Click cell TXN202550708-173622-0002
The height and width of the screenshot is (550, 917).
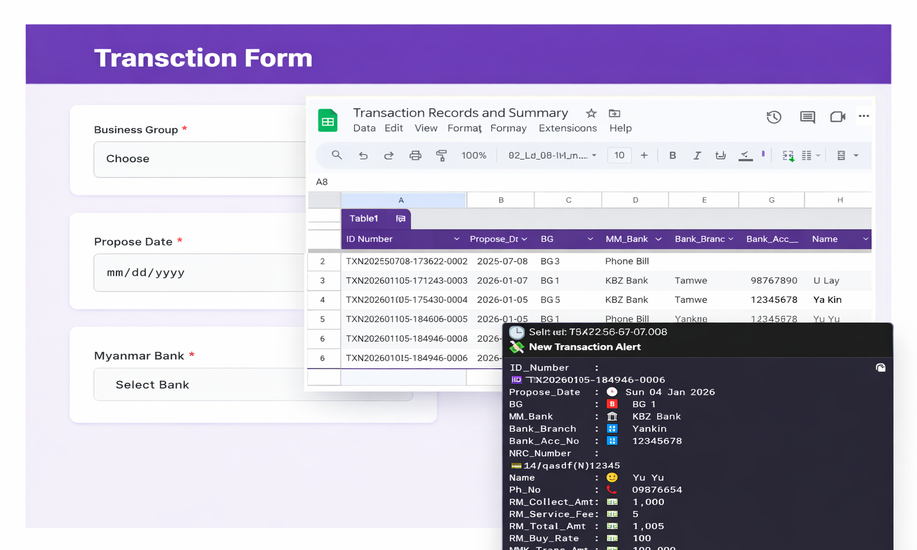point(406,262)
